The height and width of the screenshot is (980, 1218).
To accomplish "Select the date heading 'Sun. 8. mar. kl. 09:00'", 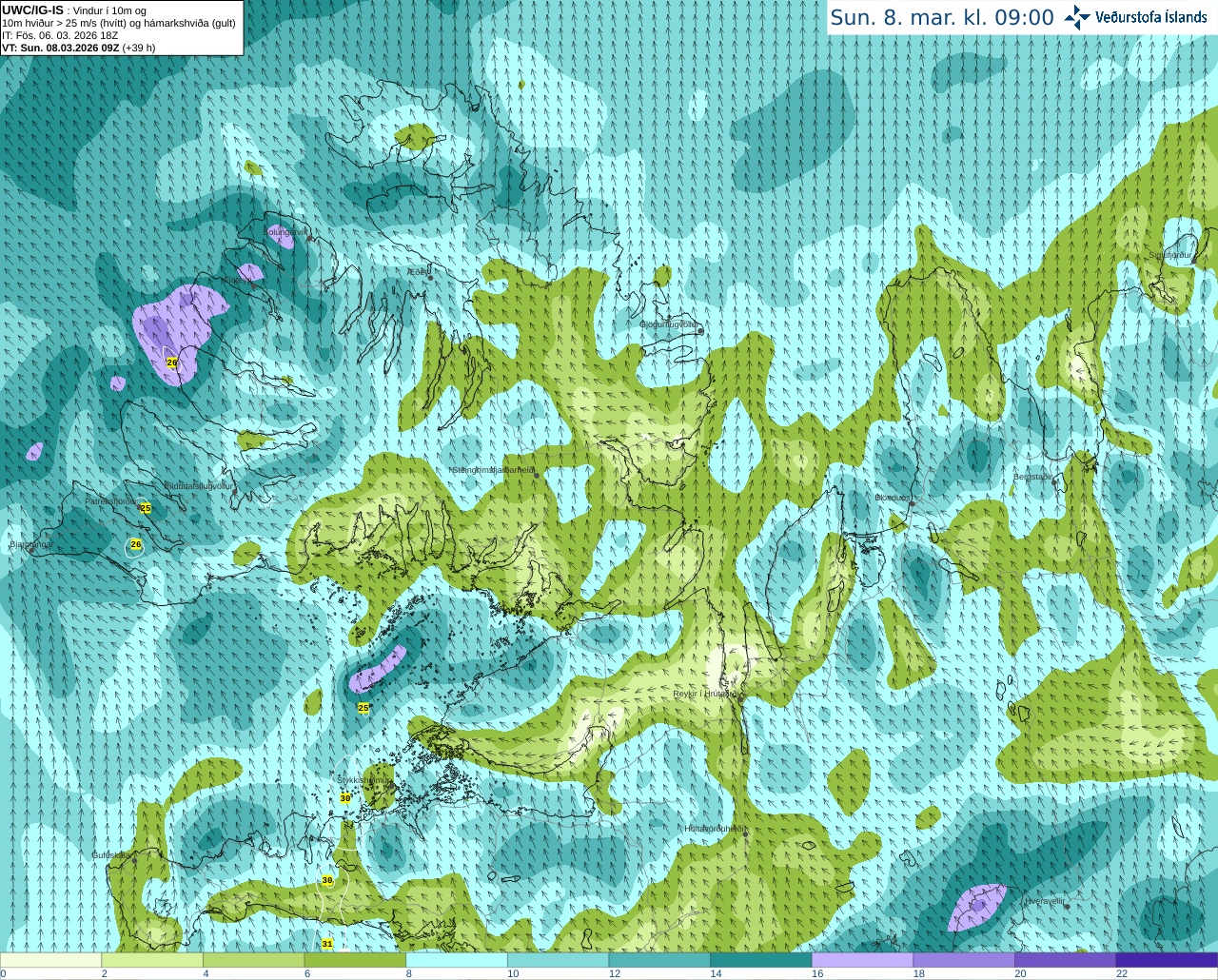I will [x=942, y=17].
